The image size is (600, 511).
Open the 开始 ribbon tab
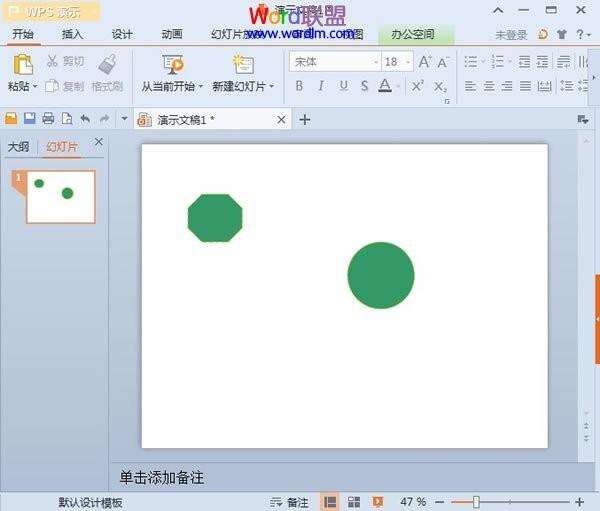[23, 34]
